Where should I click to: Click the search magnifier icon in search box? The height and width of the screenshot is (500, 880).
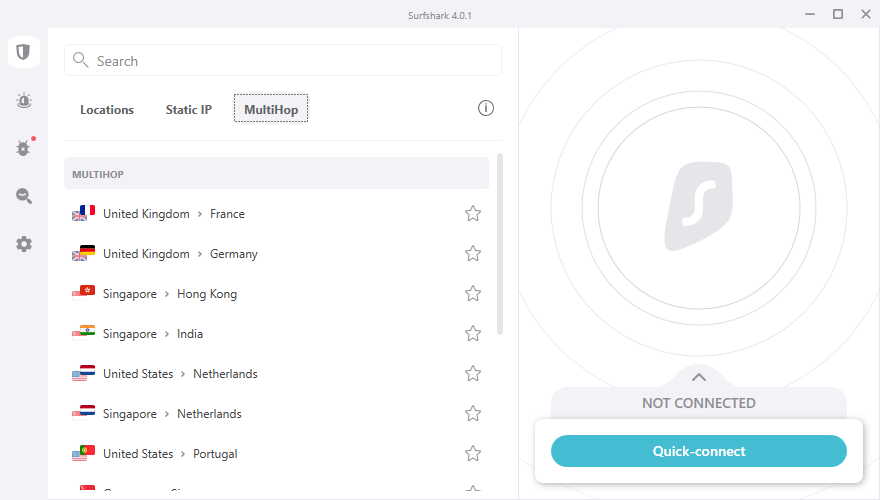click(x=81, y=61)
